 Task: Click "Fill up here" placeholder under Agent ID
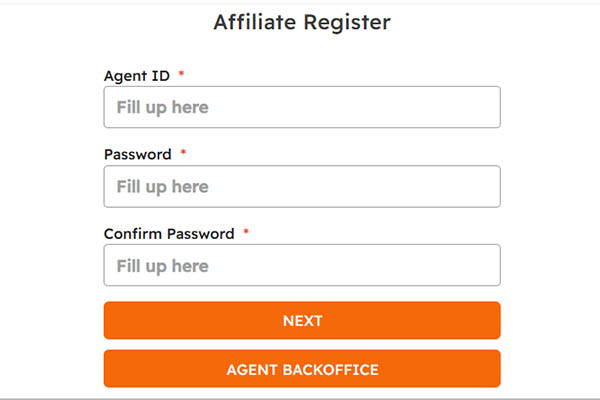click(x=162, y=107)
